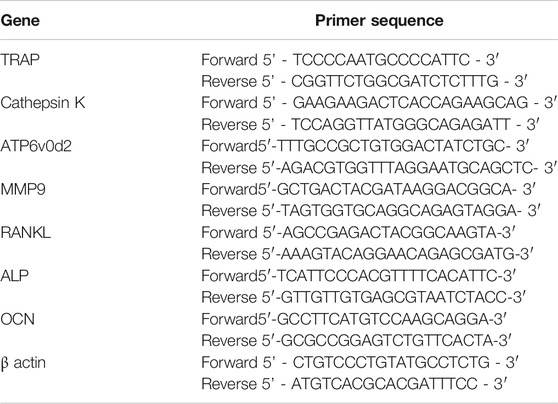
Task: Select the β actin gene label
Action: 23,363
